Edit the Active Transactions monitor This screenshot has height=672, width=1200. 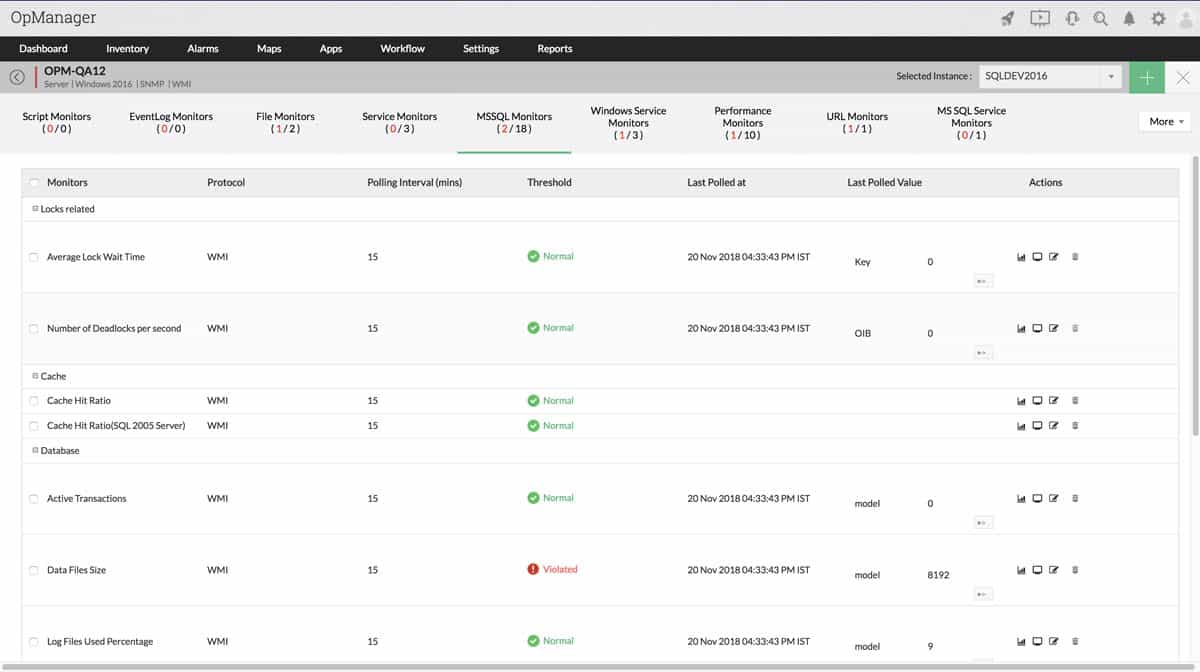pos(1053,498)
